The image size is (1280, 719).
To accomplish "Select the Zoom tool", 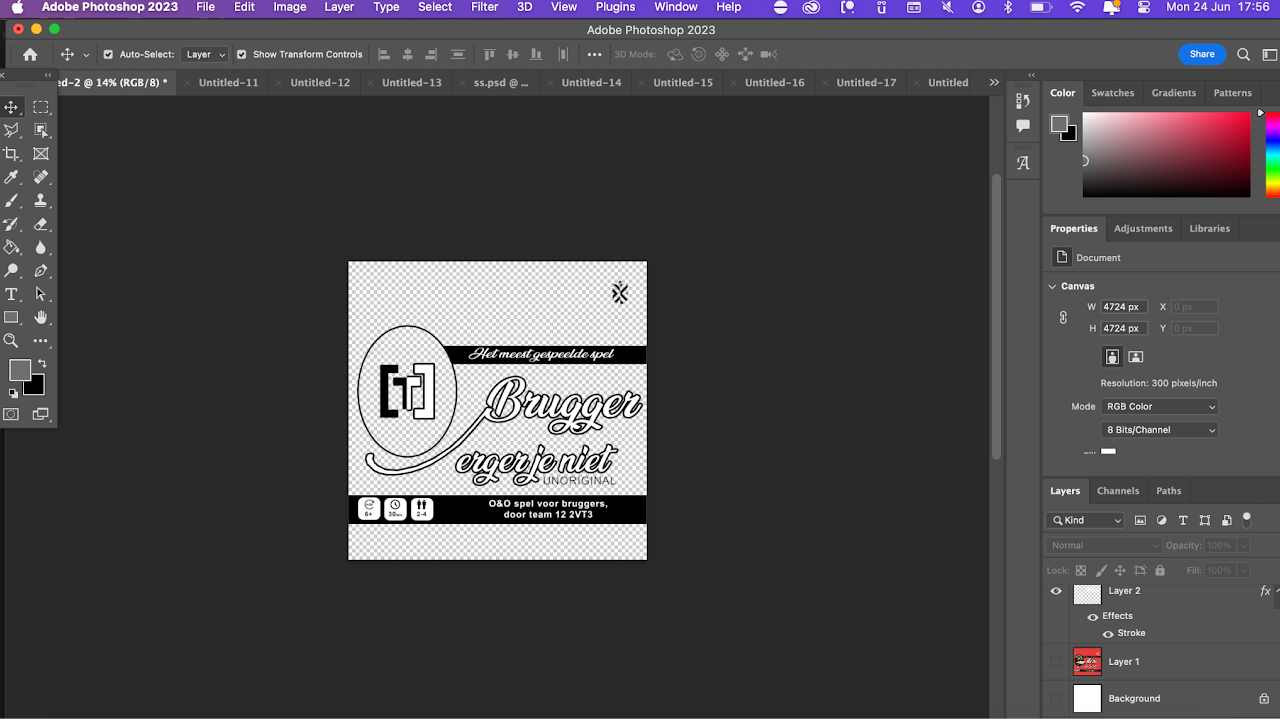I will point(12,341).
